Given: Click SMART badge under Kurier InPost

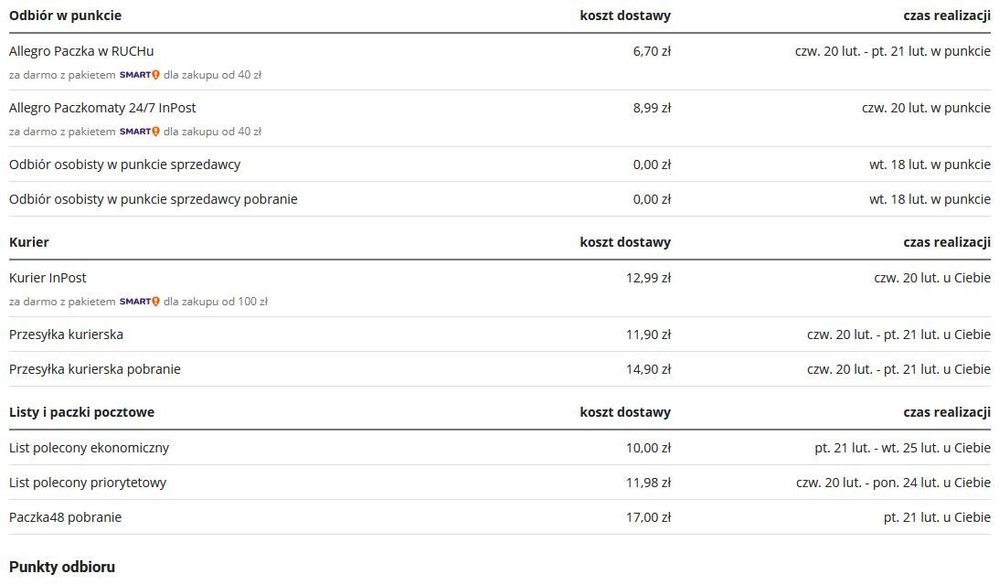Looking at the screenshot, I should pyautogui.click(x=139, y=302).
